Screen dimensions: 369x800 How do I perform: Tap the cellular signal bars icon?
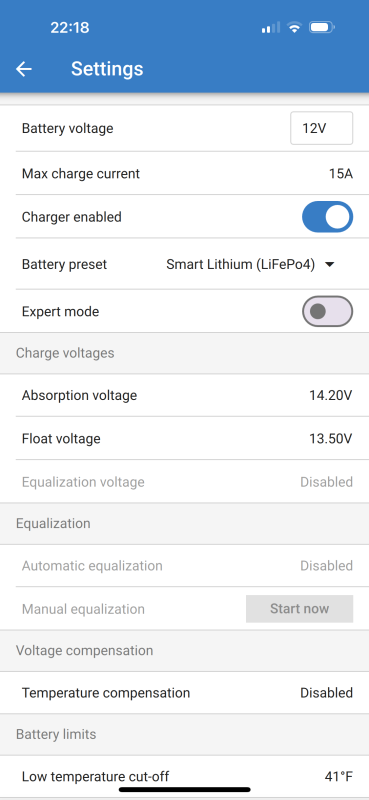[x=270, y=28]
